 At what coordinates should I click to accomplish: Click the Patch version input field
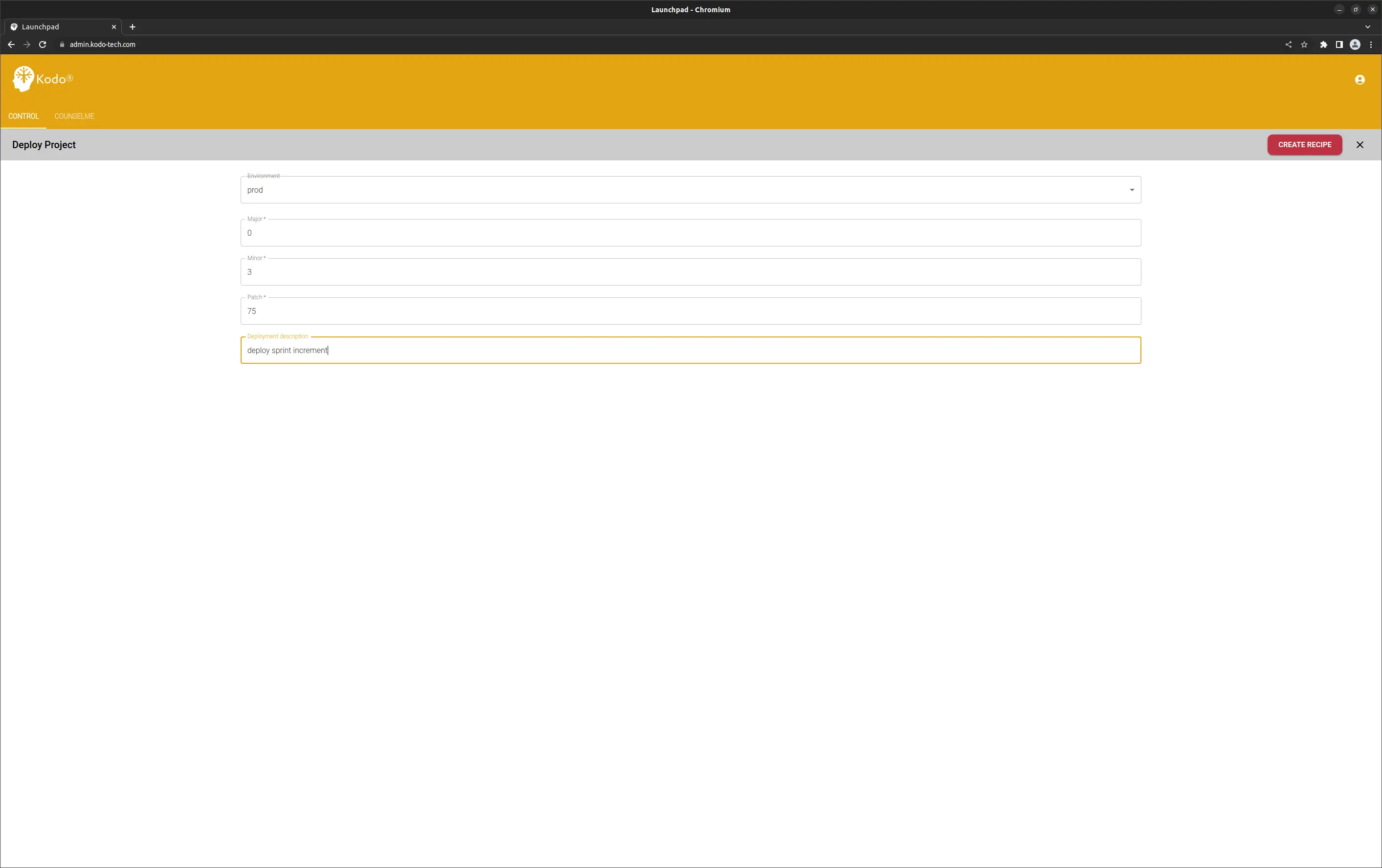[x=691, y=311]
